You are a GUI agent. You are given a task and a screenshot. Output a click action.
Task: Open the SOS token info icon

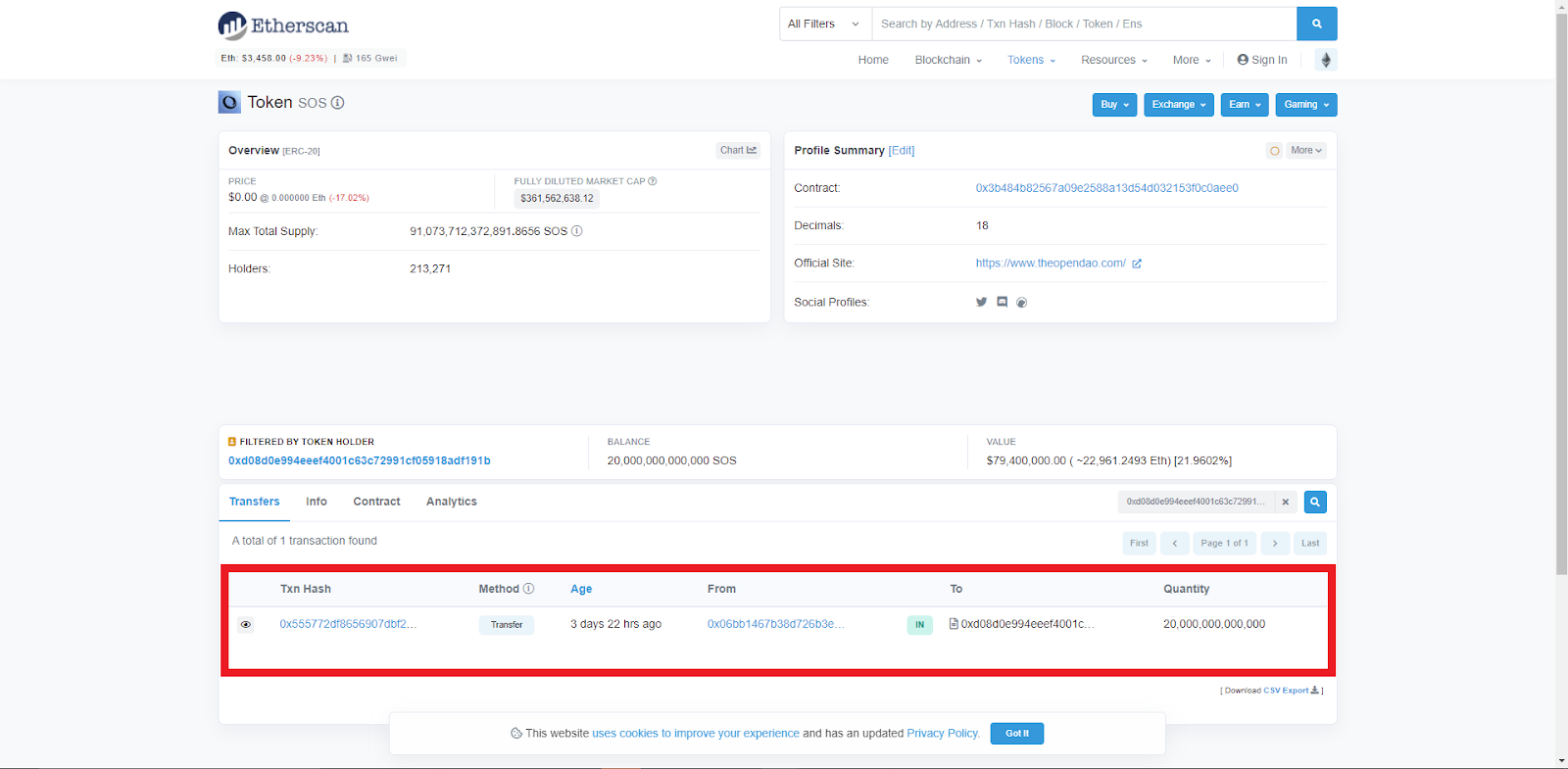337,103
